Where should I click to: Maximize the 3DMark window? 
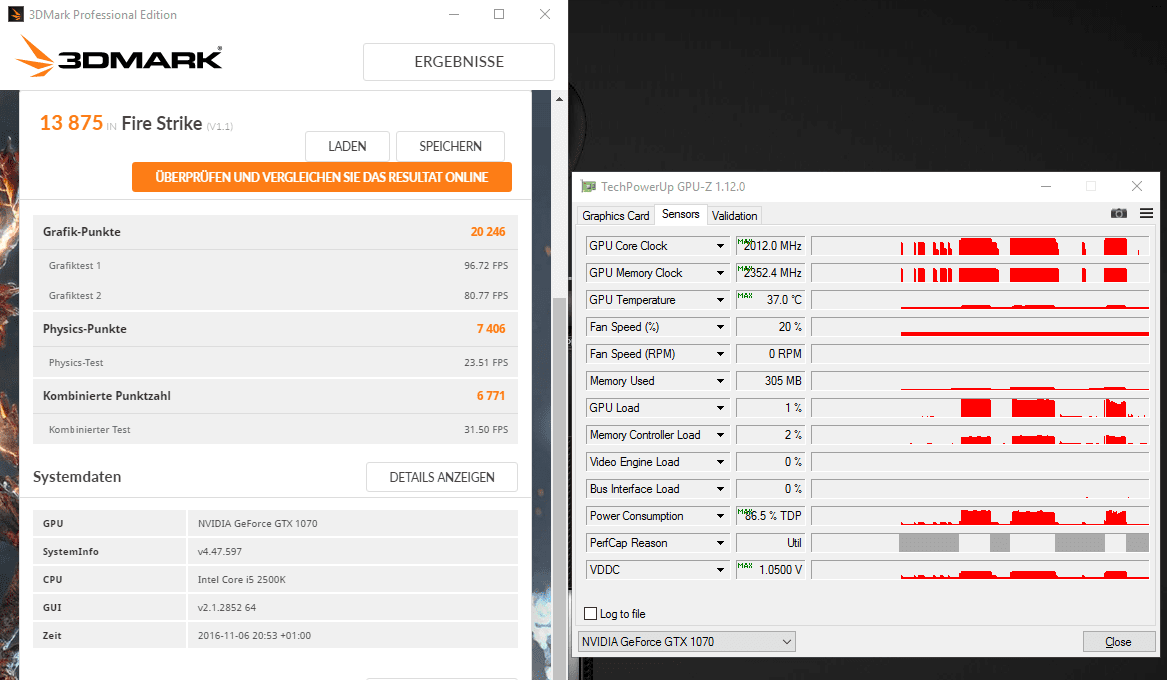(499, 14)
